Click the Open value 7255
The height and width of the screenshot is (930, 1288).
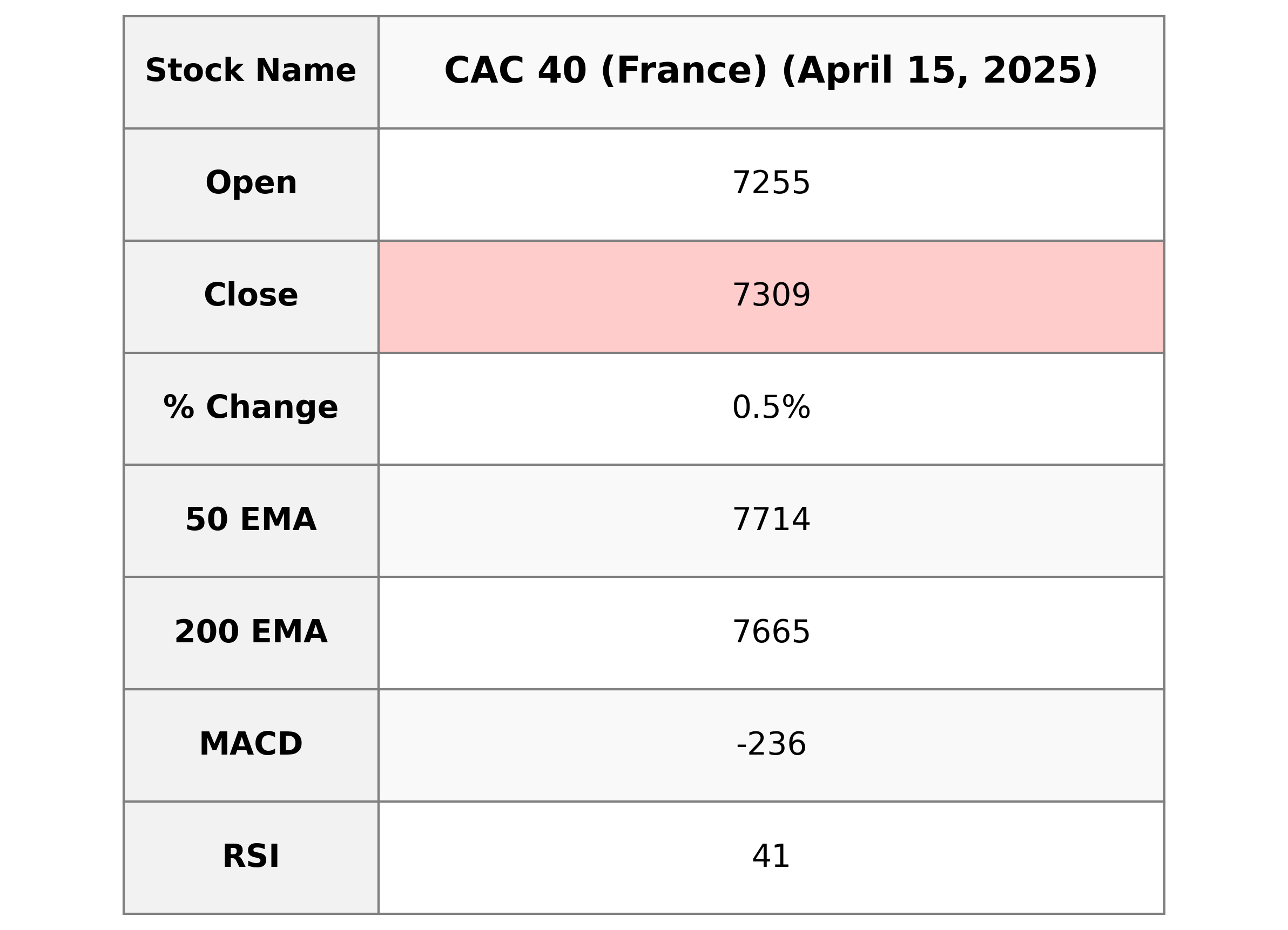[771, 184]
